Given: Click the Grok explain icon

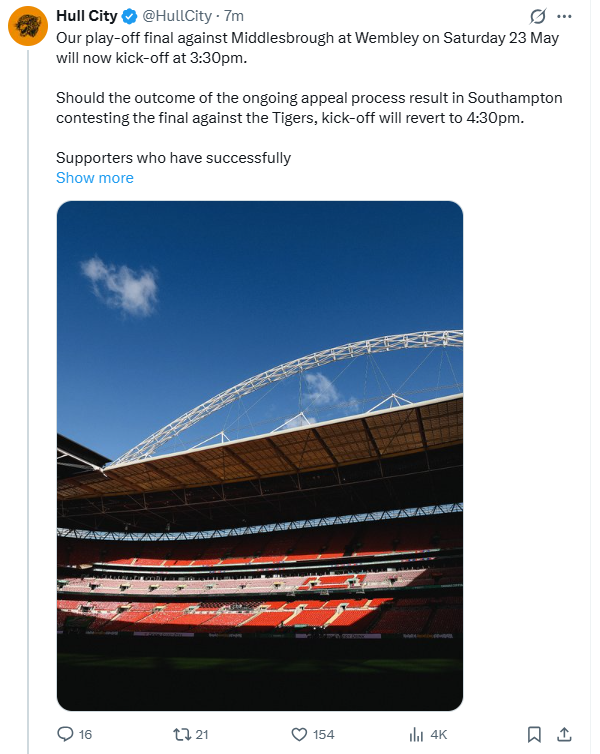Looking at the screenshot, I should [x=538, y=16].
